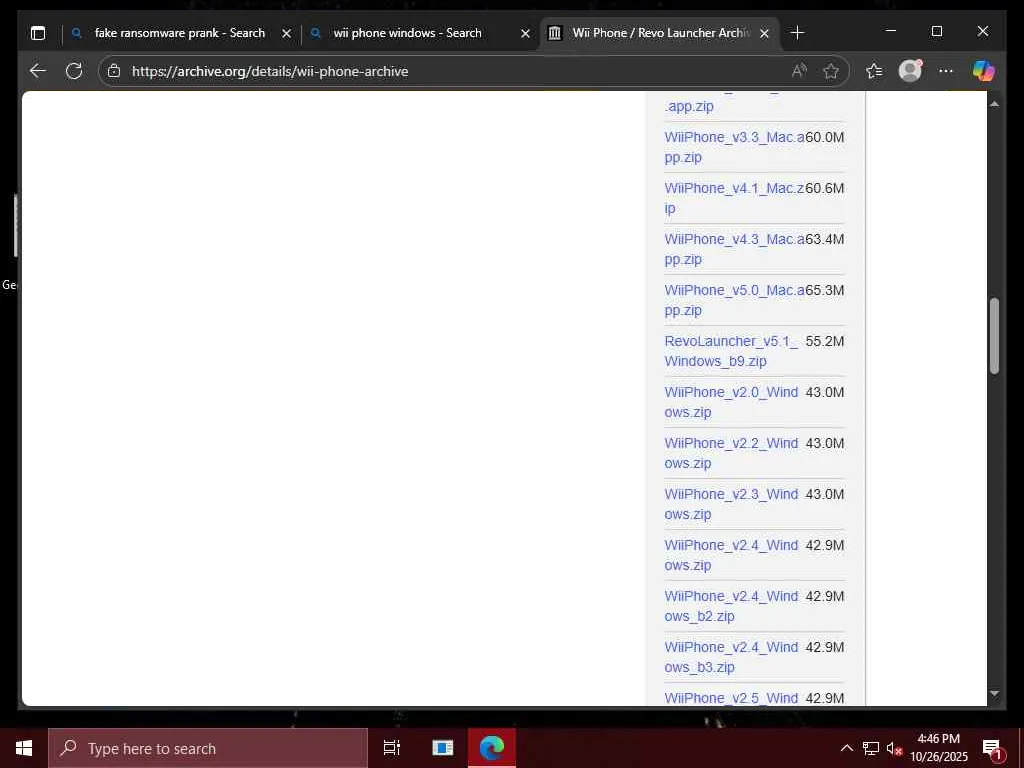Launch Copilot from the toolbar
The height and width of the screenshot is (768, 1024).
984,71
